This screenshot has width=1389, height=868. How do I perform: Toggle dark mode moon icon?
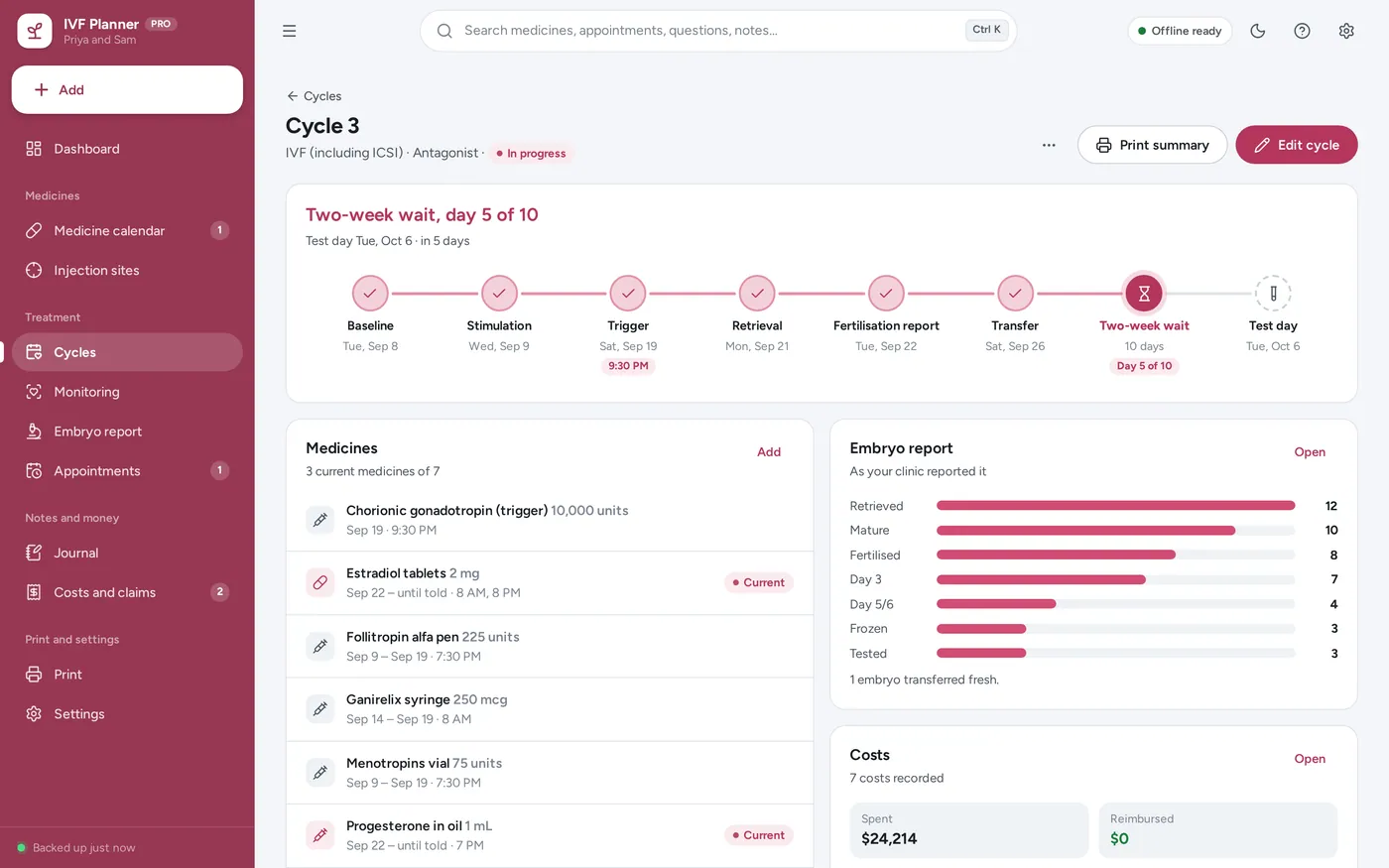(1258, 31)
